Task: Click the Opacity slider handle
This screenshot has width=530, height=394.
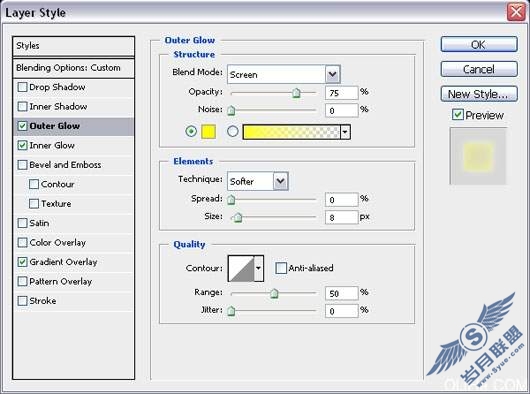Action: coord(296,93)
